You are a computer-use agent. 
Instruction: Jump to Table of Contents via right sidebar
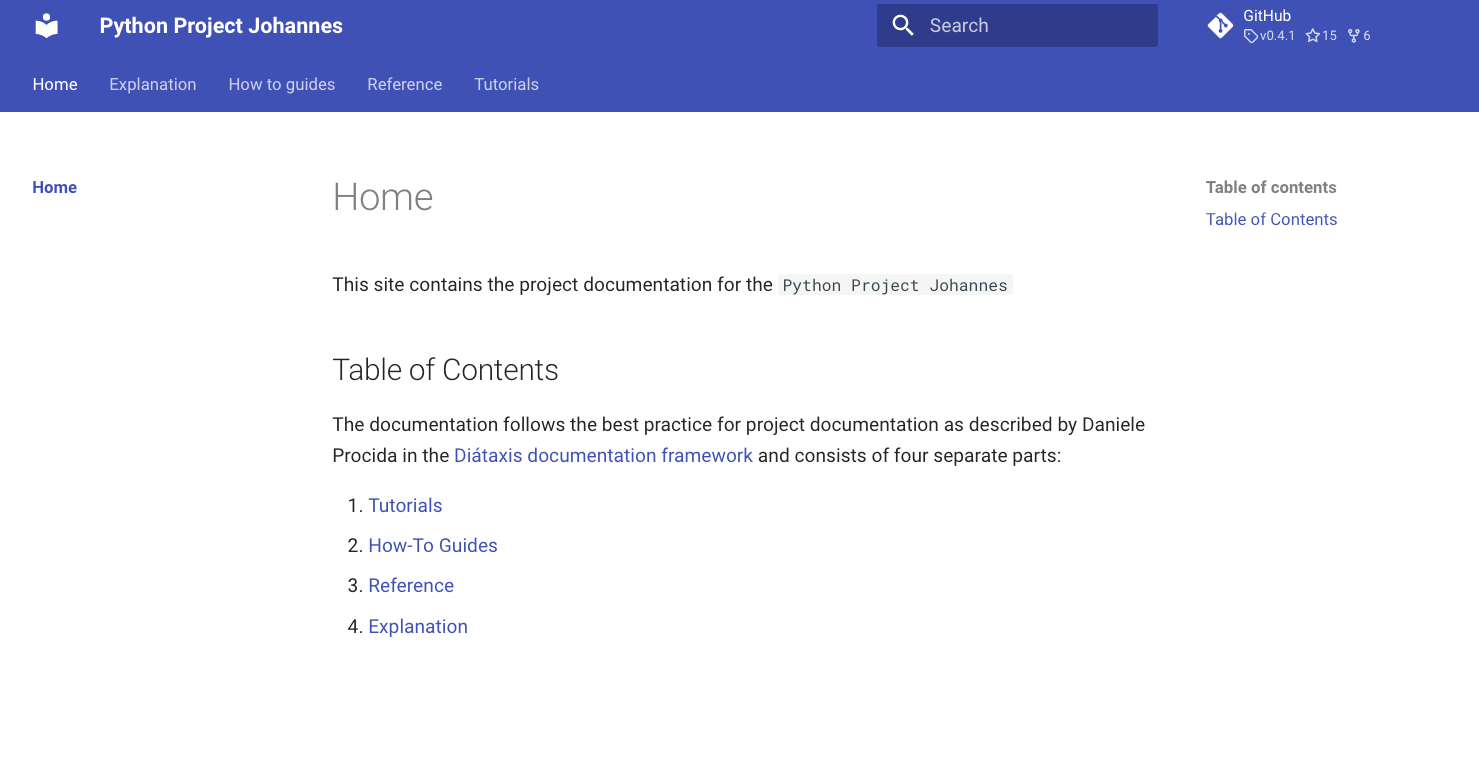(1271, 219)
